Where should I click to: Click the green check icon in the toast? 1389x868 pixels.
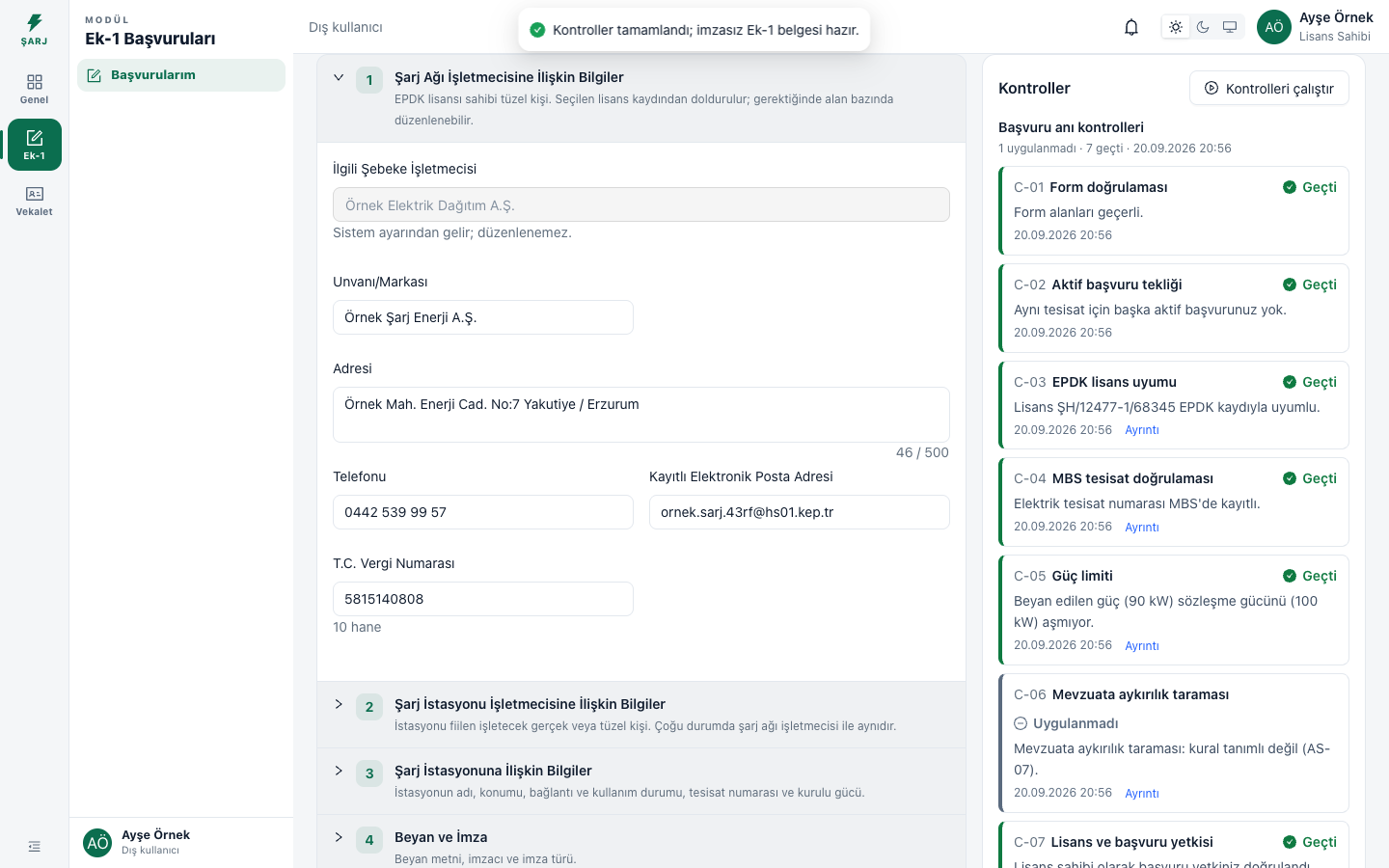[x=538, y=30]
